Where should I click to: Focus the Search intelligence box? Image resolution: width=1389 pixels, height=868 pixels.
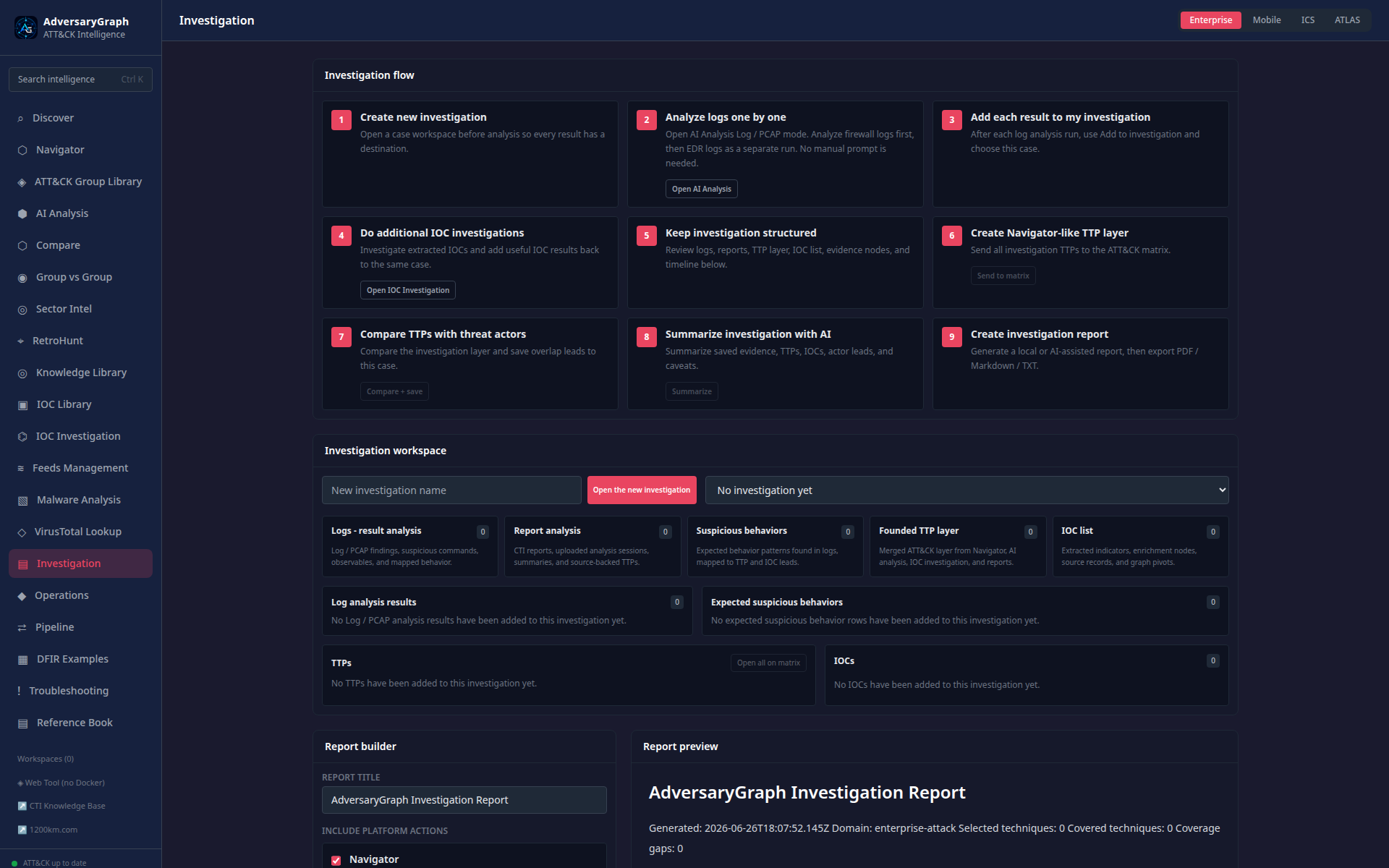click(x=80, y=80)
